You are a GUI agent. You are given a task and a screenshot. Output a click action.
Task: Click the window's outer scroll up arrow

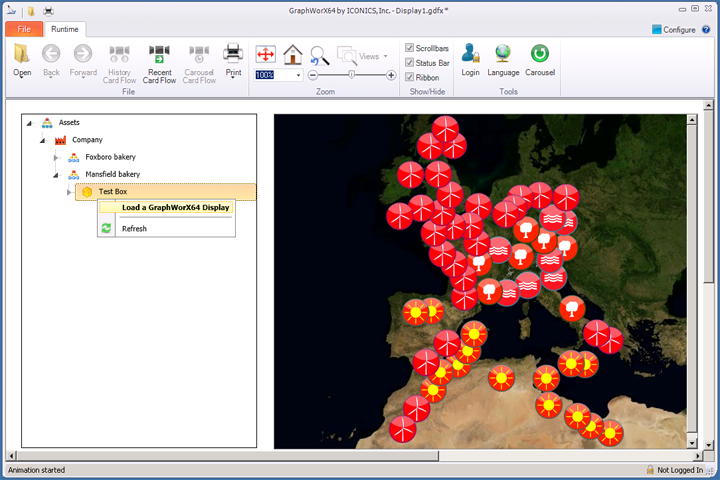pos(709,105)
